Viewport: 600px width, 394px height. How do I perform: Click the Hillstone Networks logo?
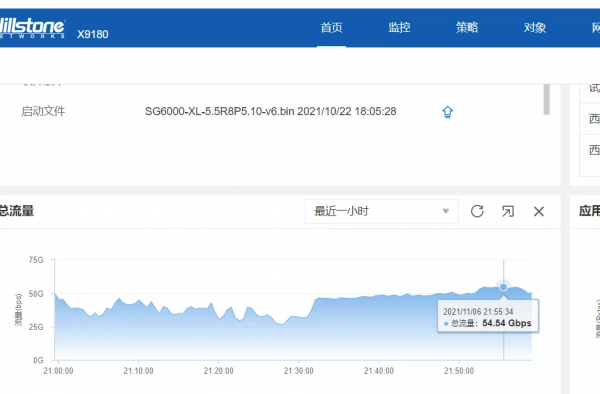[x=32, y=28]
